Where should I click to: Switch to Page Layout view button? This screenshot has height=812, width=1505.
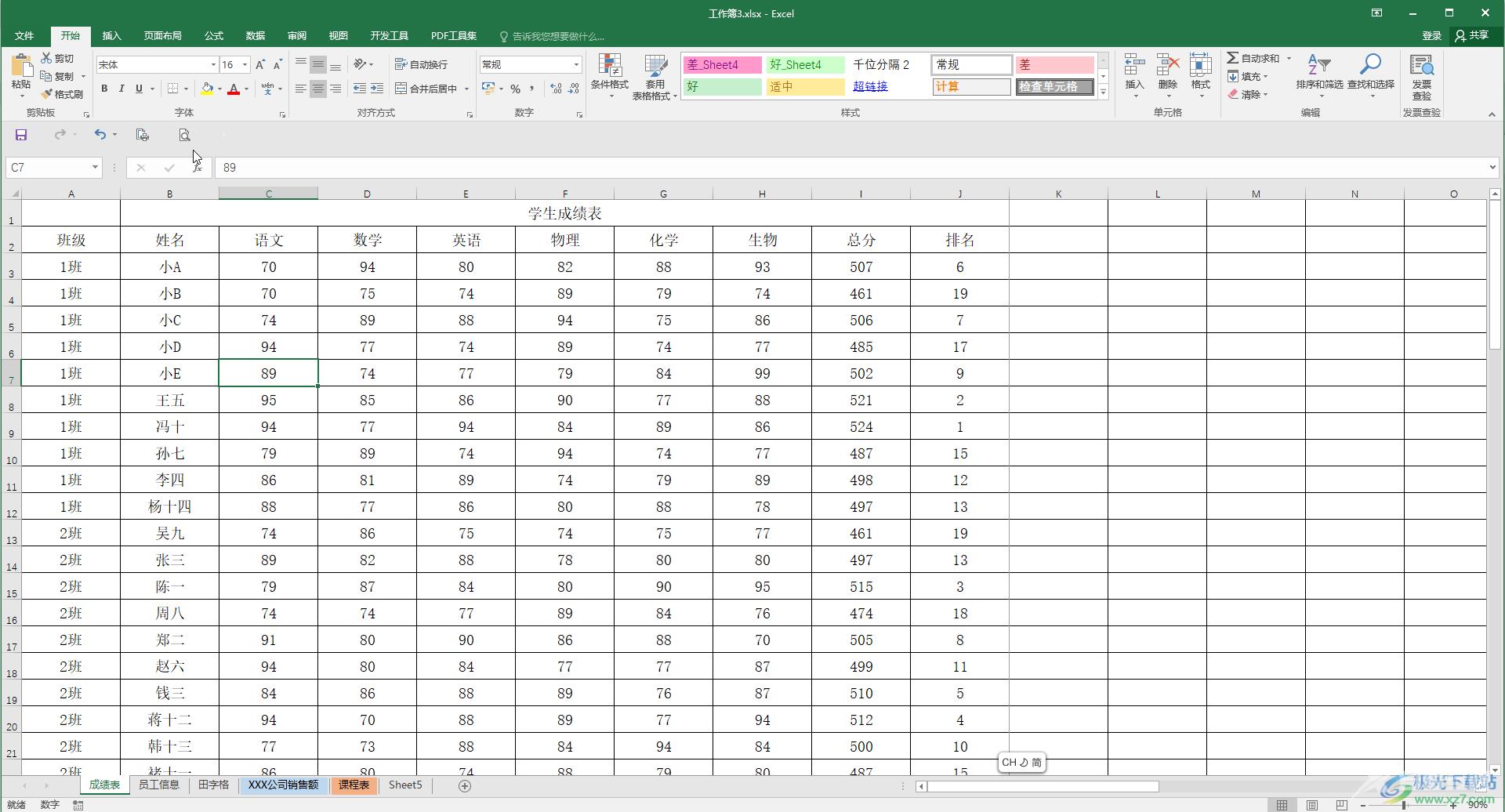1311,805
